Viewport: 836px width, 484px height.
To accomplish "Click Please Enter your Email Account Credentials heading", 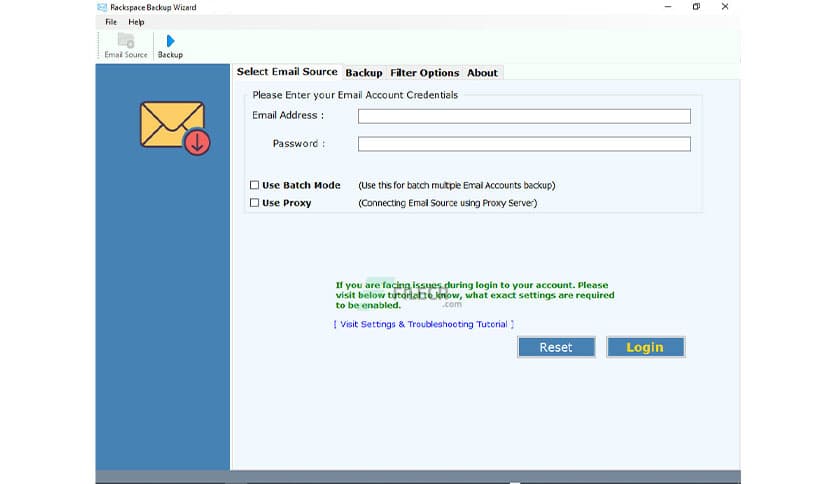I will [x=355, y=95].
